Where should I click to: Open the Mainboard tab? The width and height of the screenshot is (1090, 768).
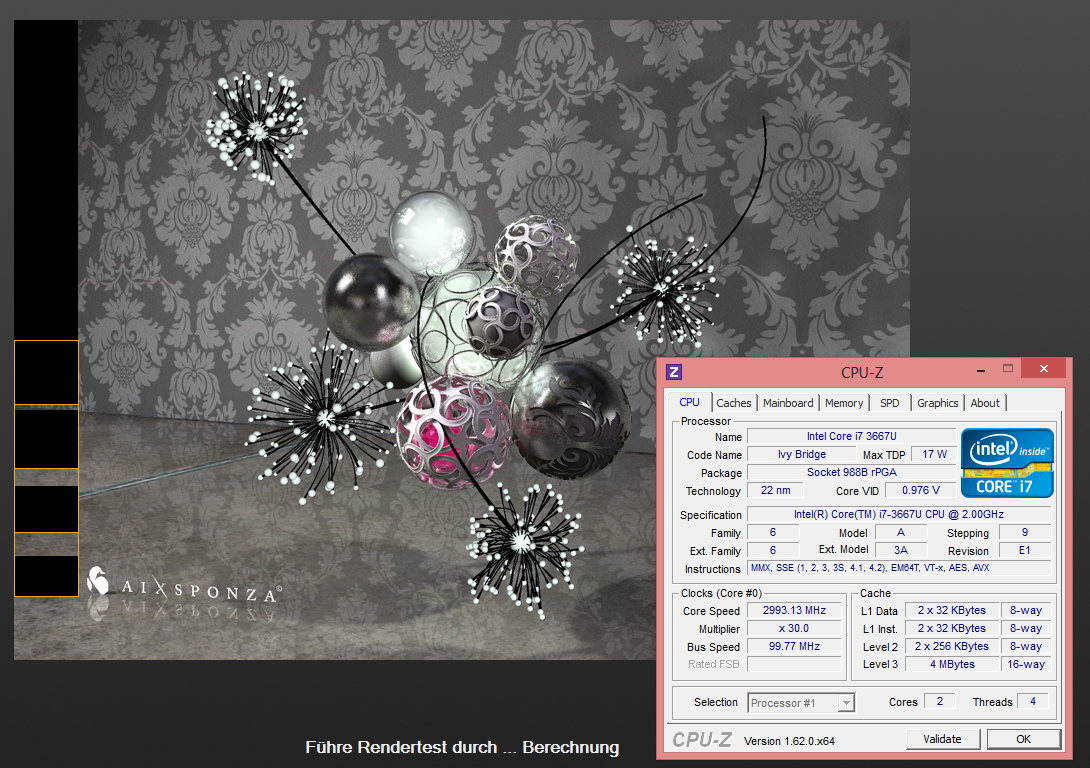click(x=788, y=403)
